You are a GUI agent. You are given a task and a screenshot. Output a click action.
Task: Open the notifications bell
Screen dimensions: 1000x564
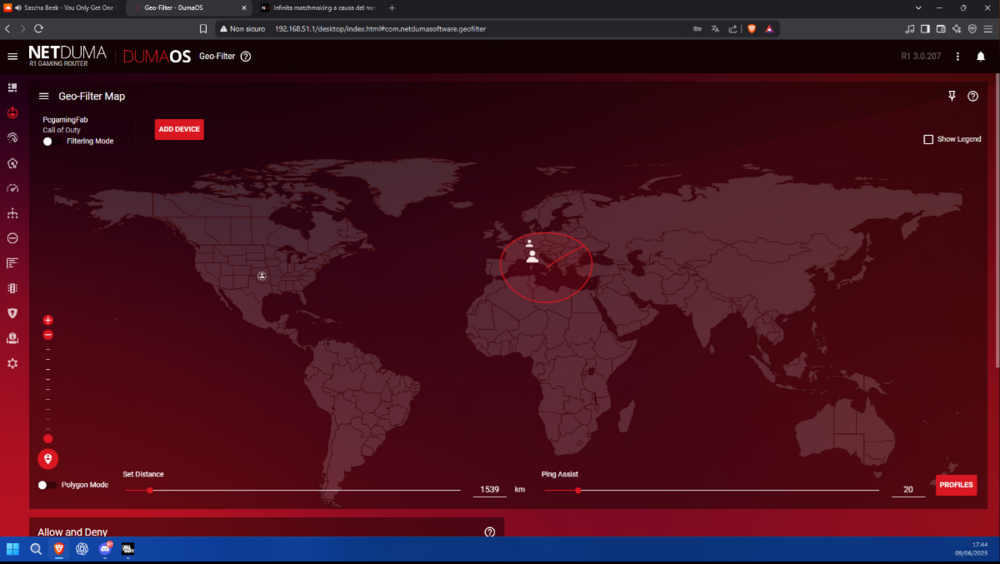point(981,56)
